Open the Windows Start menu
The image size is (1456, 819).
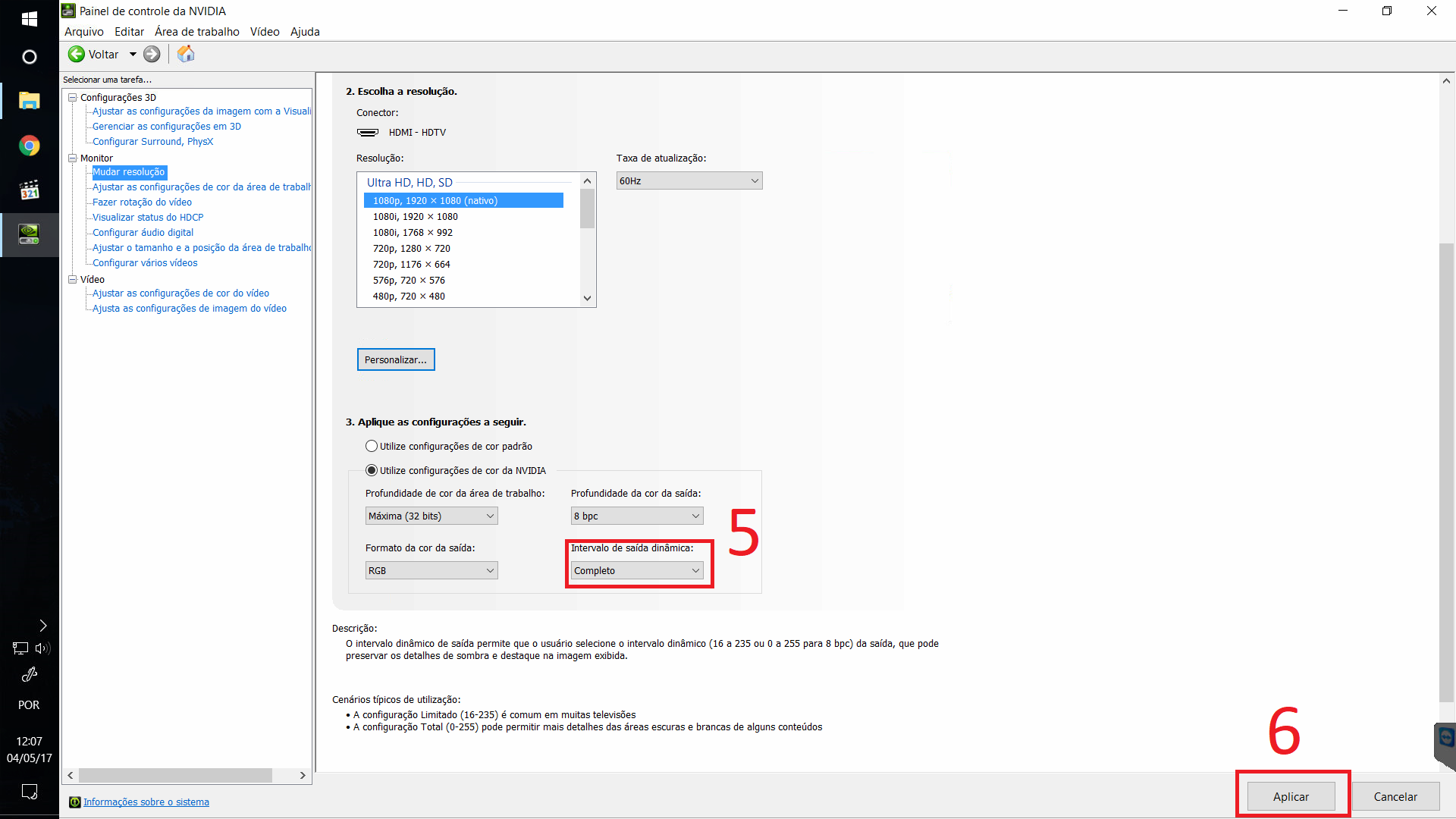click(x=30, y=18)
